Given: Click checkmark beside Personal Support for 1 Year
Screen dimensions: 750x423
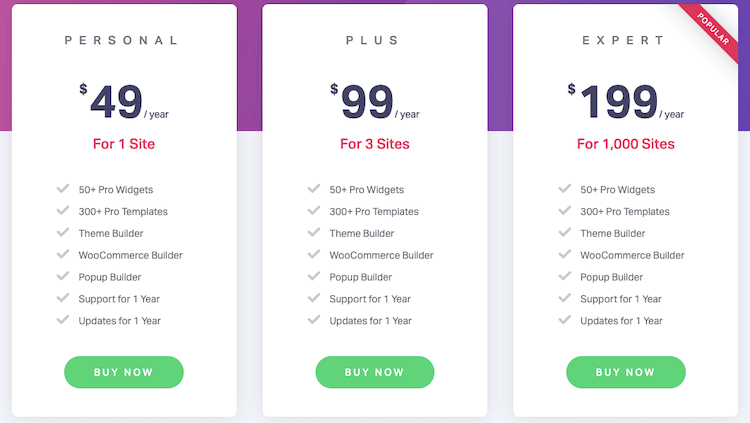Looking at the screenshot, I should [63, 298].
